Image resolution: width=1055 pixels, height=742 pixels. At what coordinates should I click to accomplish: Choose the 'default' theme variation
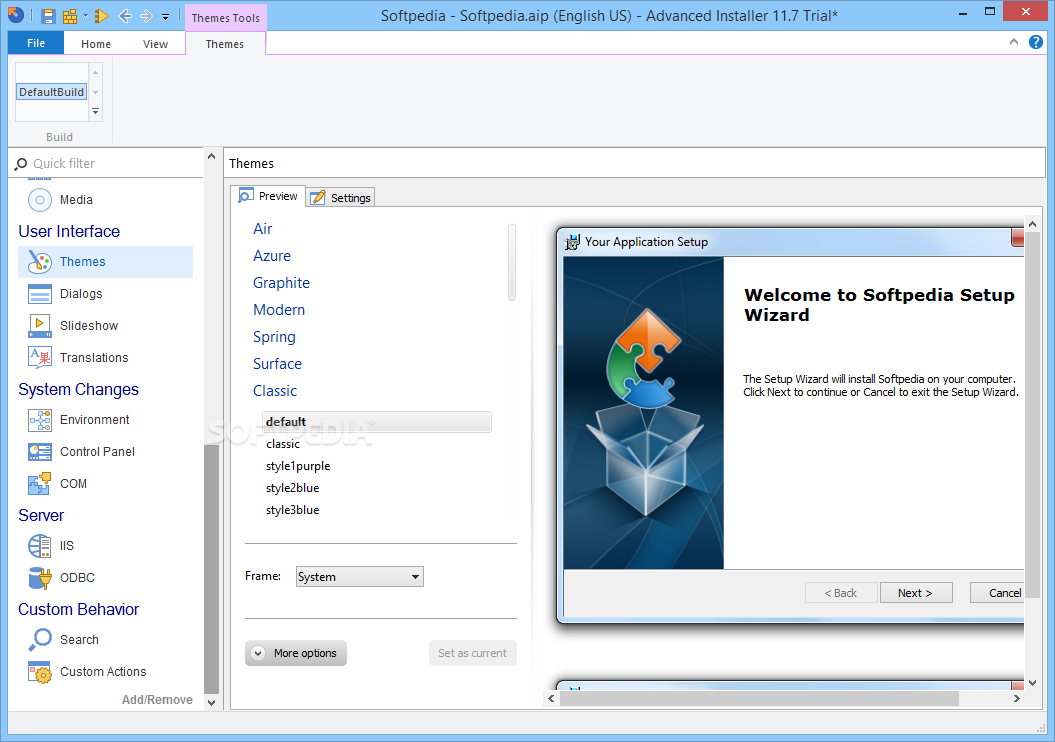(x=377, y=422)
